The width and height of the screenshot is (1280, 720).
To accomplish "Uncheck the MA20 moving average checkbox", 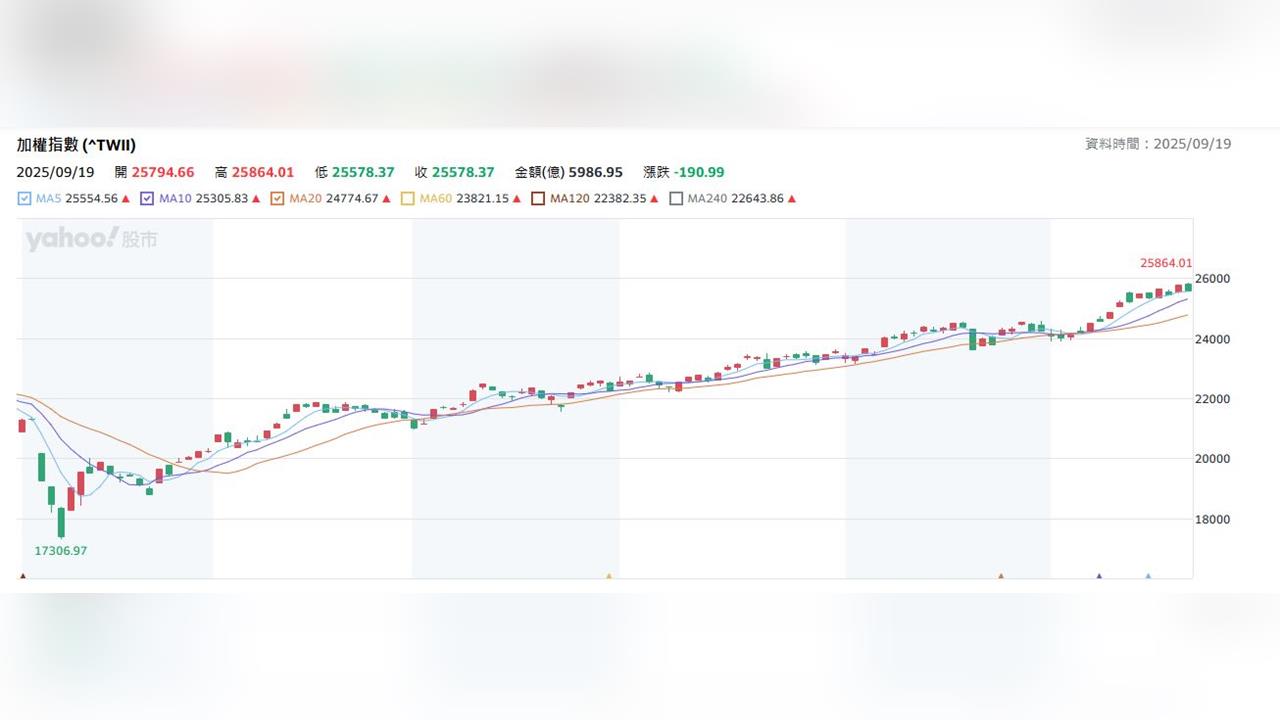I will [277, 198].
